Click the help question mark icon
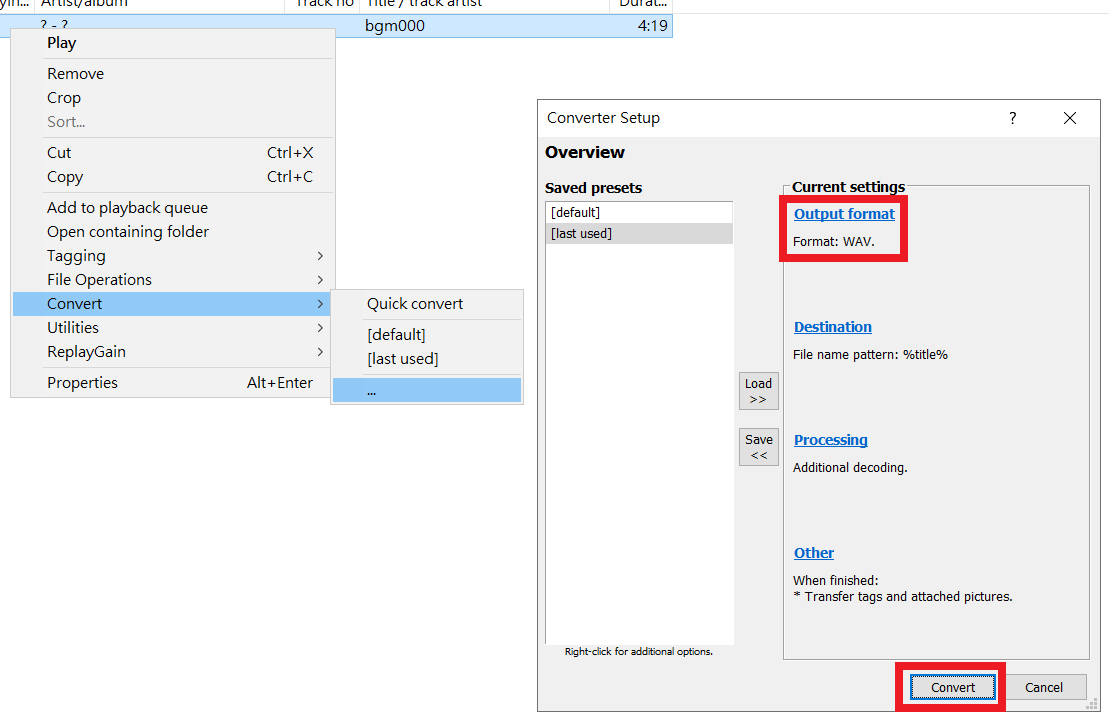 click(x=1012, y=118)
